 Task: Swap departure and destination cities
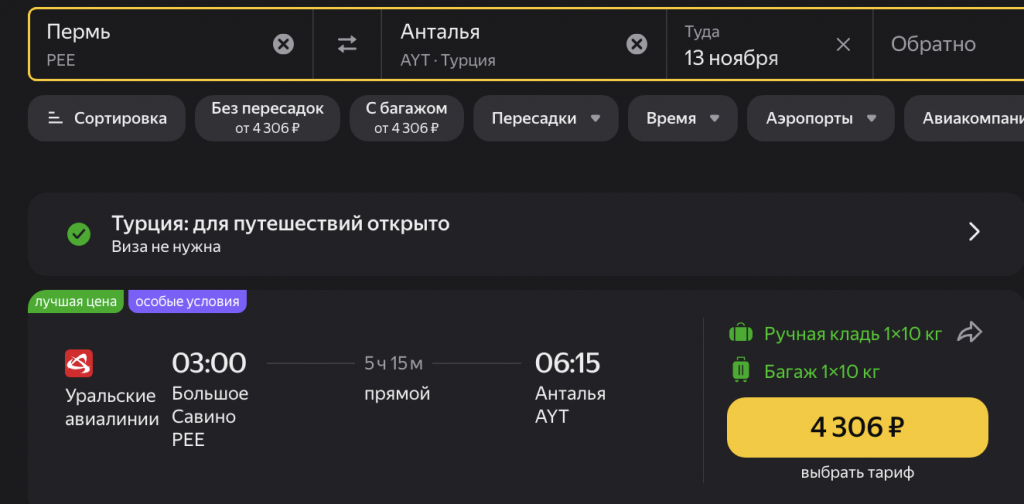pos(347,44)
